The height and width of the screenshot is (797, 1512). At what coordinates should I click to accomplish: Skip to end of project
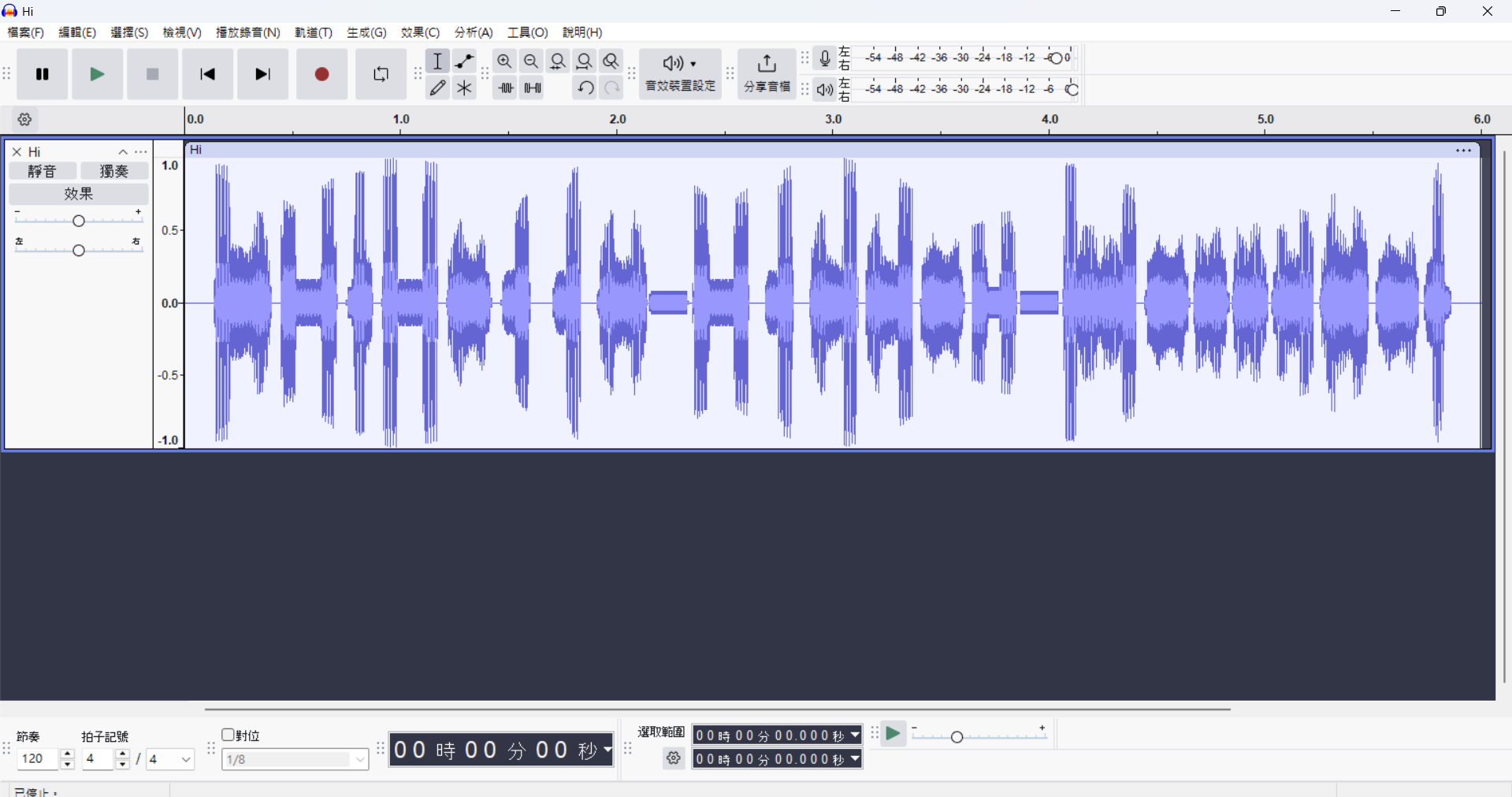(263, 74)
